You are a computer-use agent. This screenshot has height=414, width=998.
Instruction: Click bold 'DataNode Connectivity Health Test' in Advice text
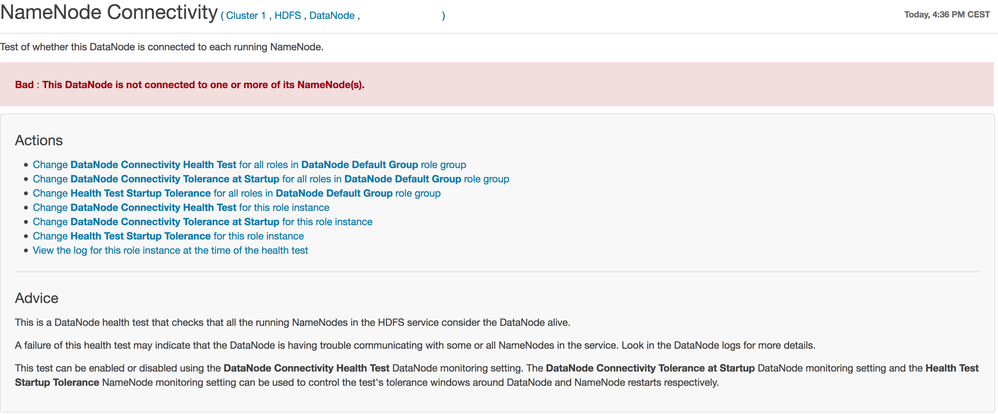click(306, 368)
